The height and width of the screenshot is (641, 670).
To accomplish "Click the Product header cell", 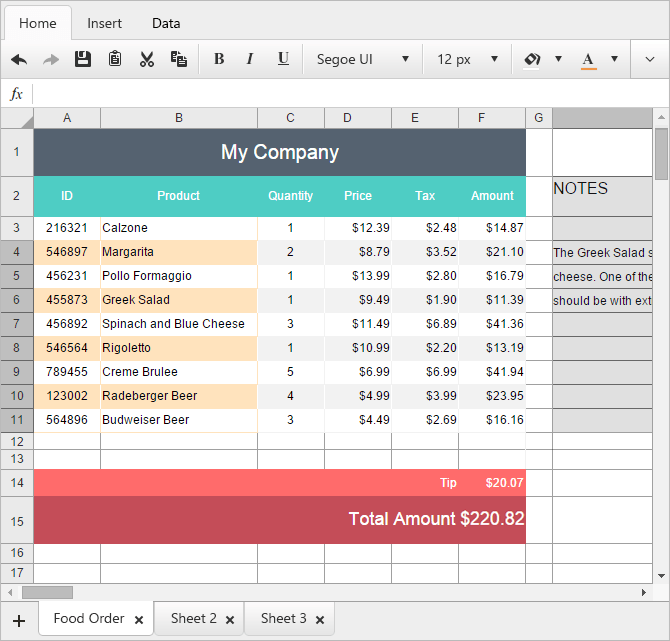I will coord(179,196).
